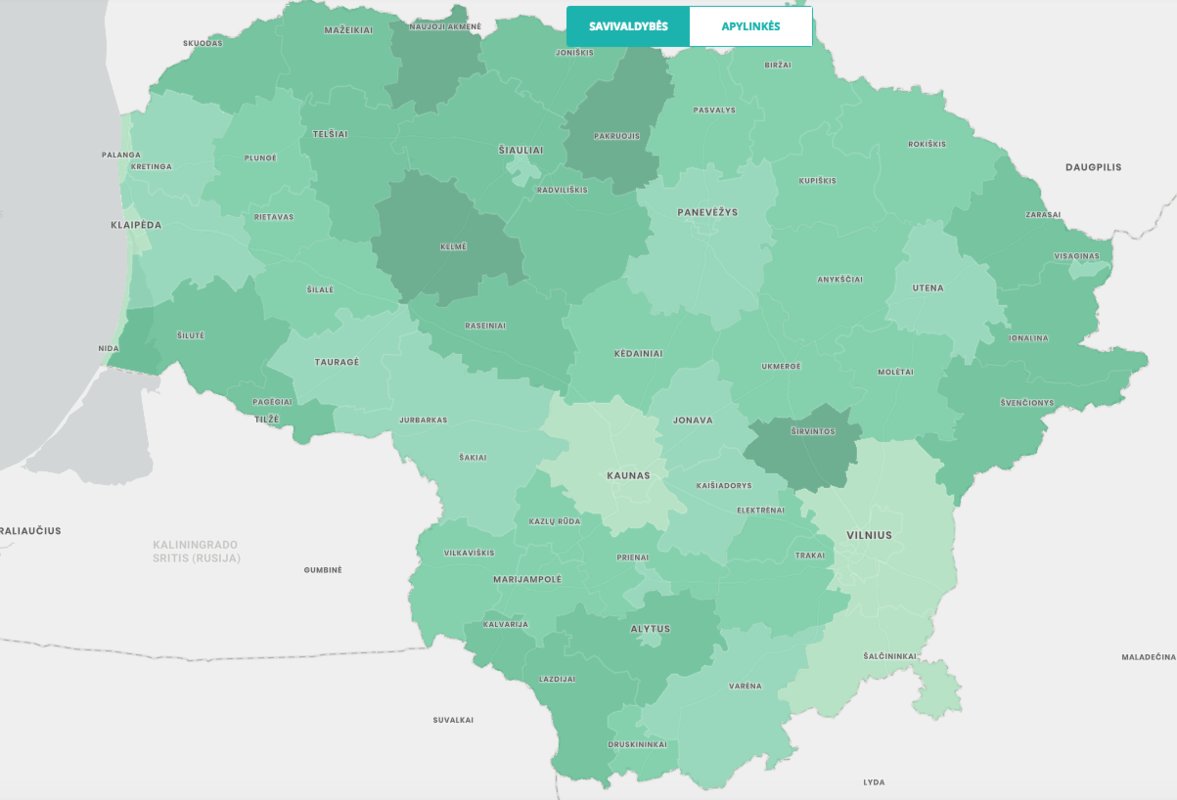The image size is (1177, 800).
Task: Switch to the Savivaldybės view
Action: pyautogui.click(x=628, y=26)
